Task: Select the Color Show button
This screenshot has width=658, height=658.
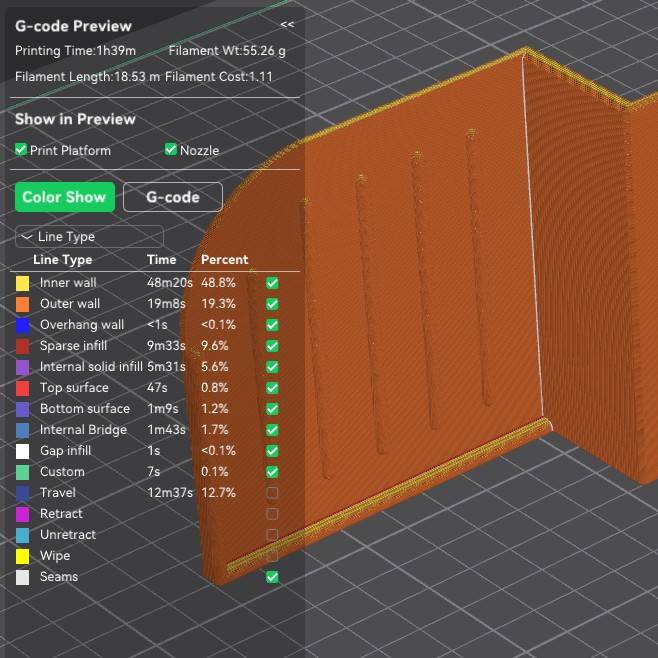Action: [x=65, y=197]
